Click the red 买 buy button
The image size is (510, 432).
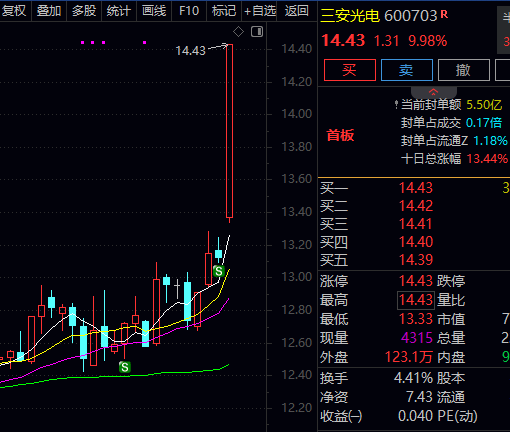[x=350, y=70]
